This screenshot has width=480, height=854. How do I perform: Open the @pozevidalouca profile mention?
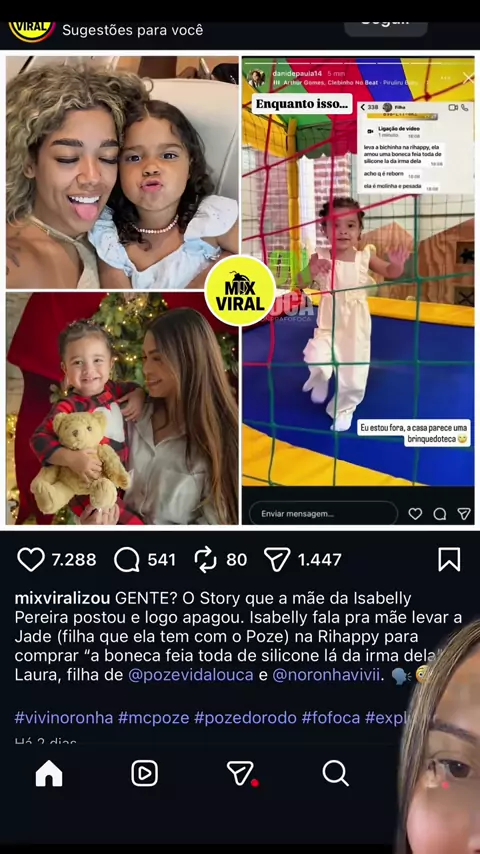click(191, 675)
